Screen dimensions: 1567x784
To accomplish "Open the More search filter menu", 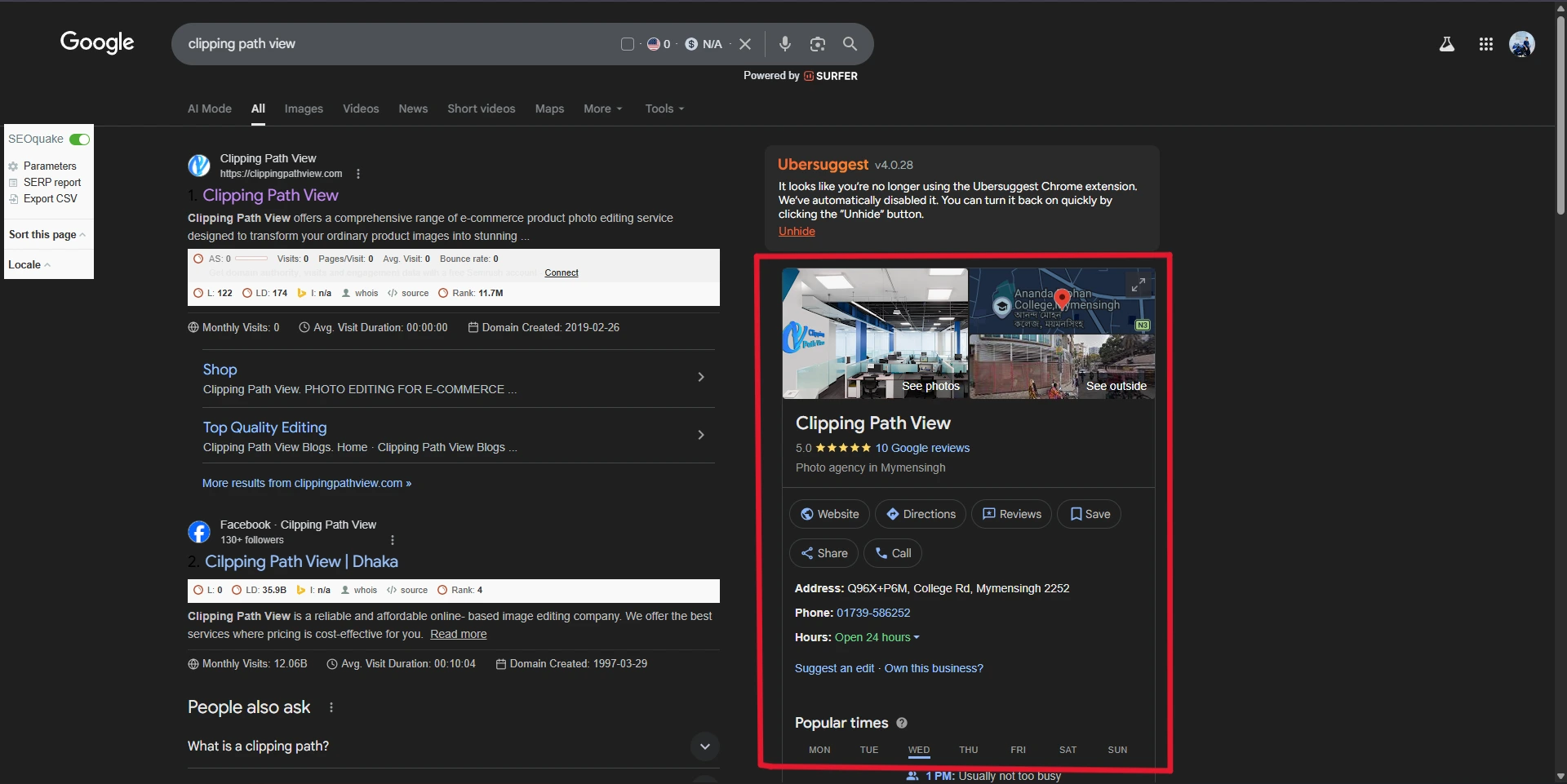I will coord(602,109).
